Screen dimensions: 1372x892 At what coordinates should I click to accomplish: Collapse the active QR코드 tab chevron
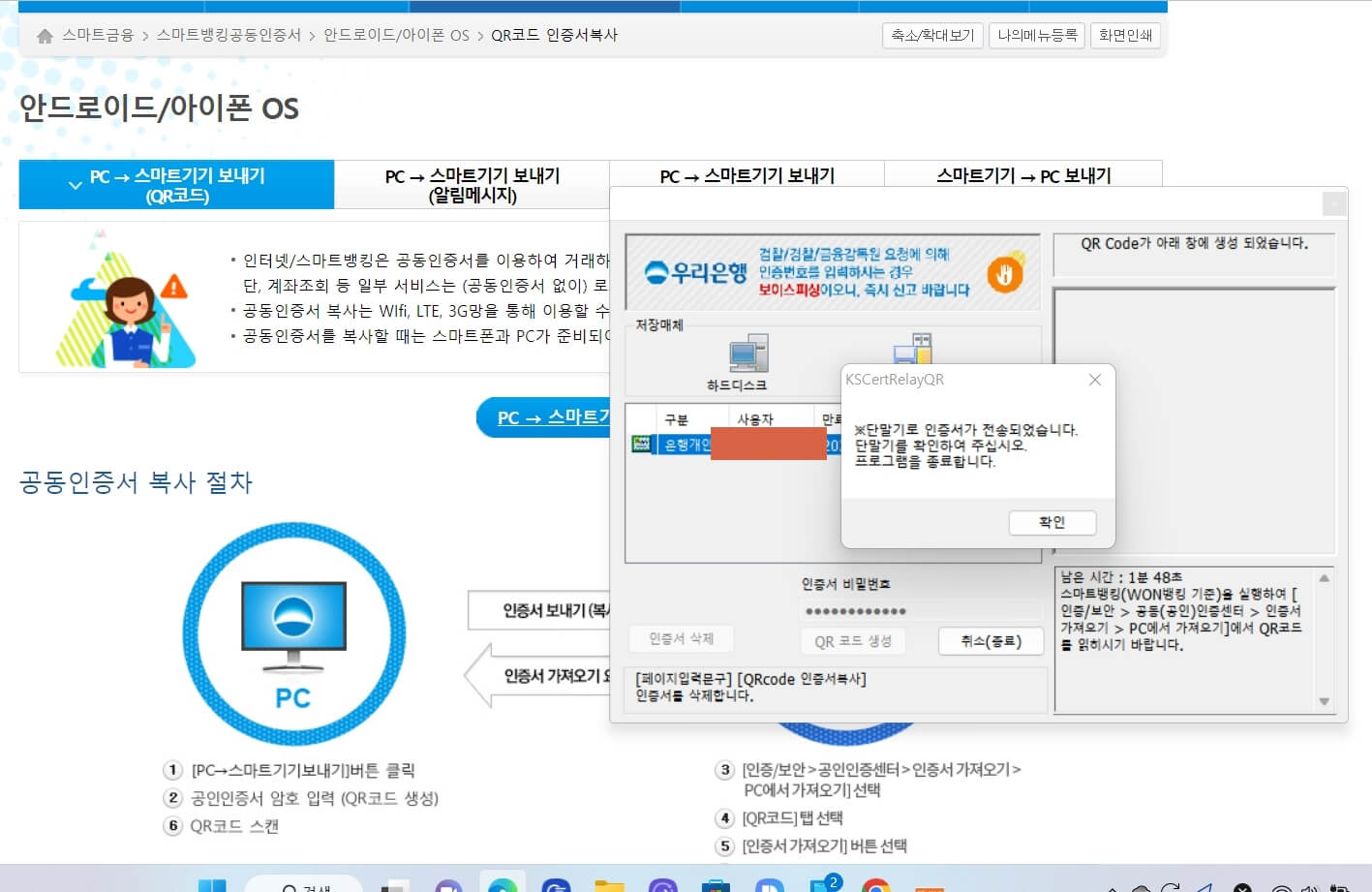76,184
